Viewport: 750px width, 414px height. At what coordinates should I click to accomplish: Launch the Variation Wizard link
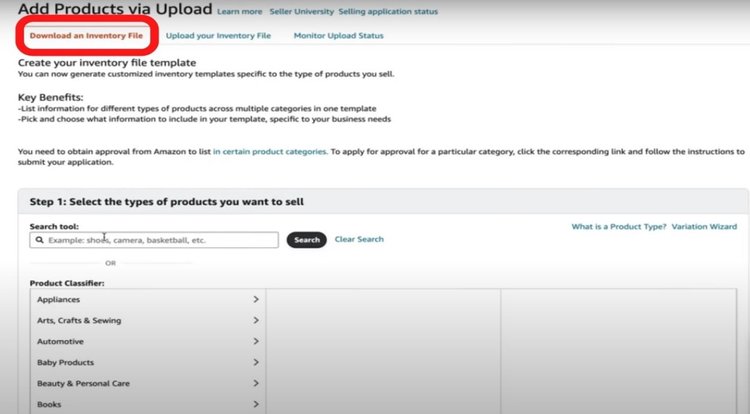(704, 227)
